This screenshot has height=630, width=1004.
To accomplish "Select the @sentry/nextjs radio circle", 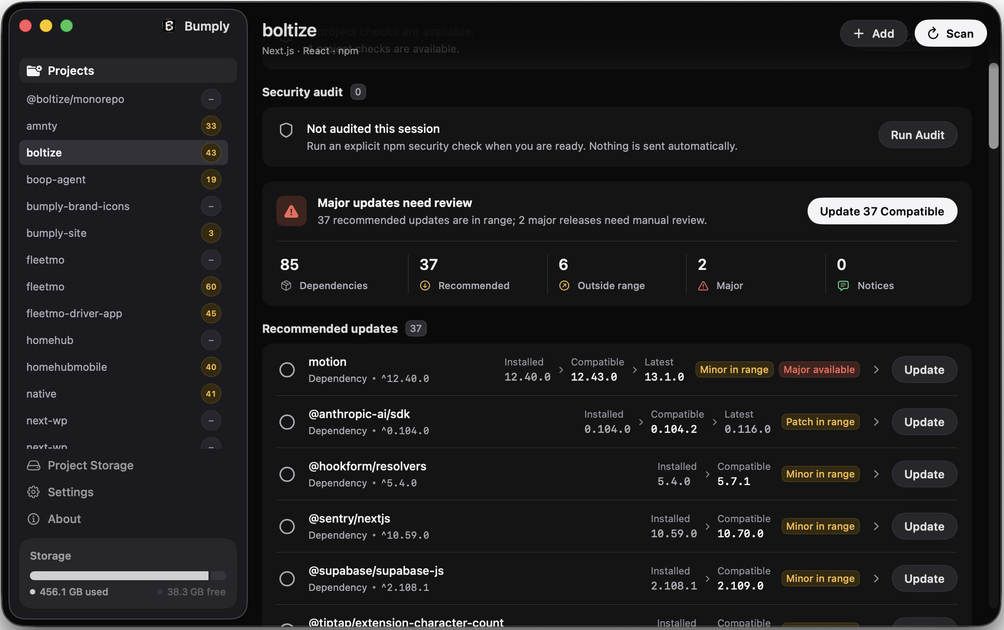I will tap(287, 526).
